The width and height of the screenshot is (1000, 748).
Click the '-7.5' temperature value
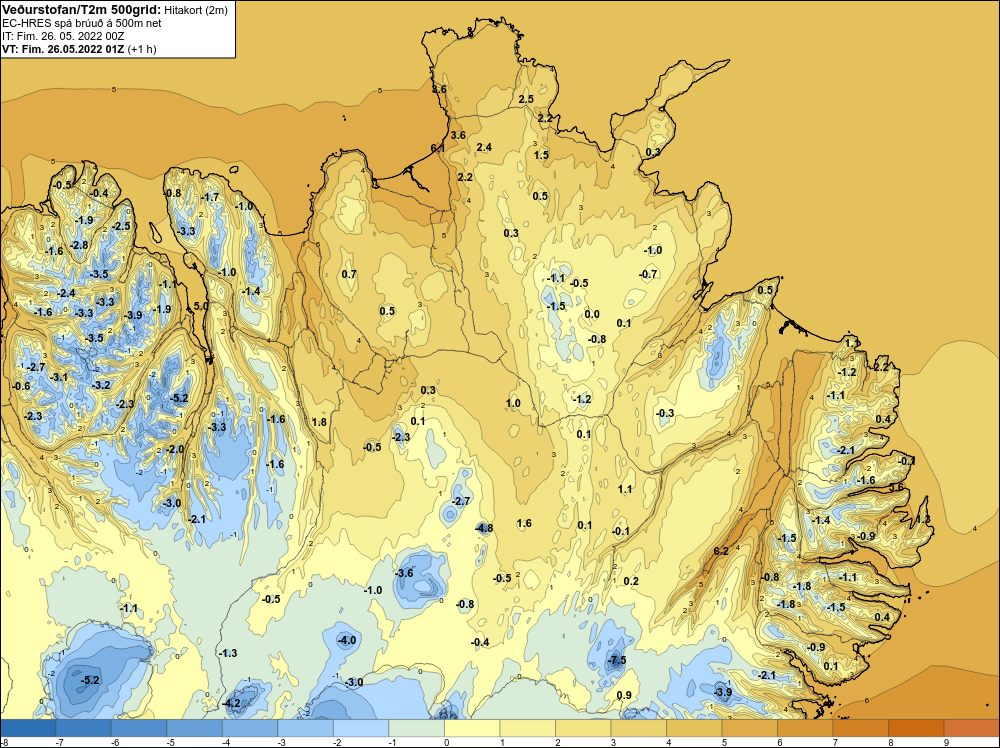[615, 660]
